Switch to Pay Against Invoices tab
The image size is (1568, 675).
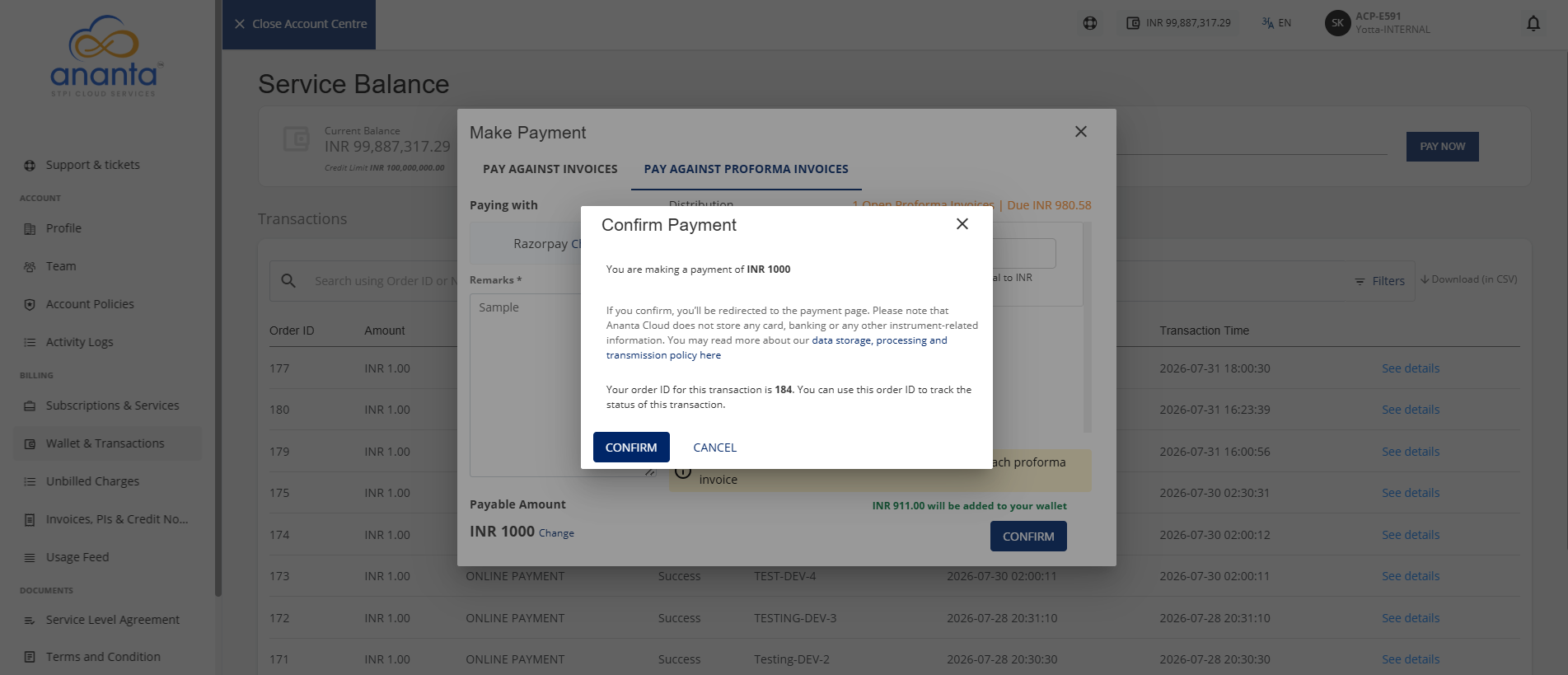550,169
